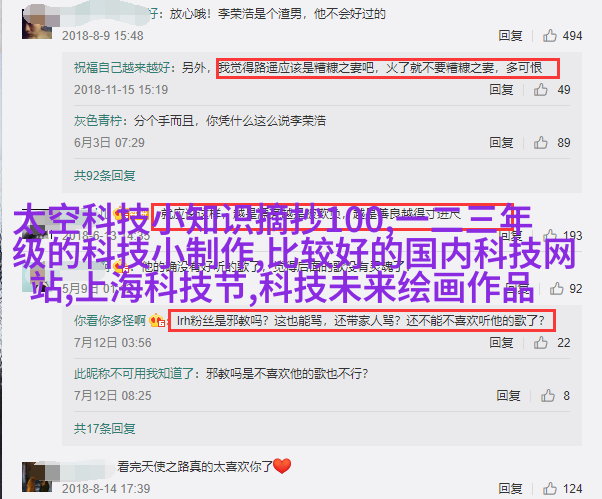Like 灰色青柠's reply with 89 likes
This screenshot has height=499, width=602.
(x=540, y=142)
